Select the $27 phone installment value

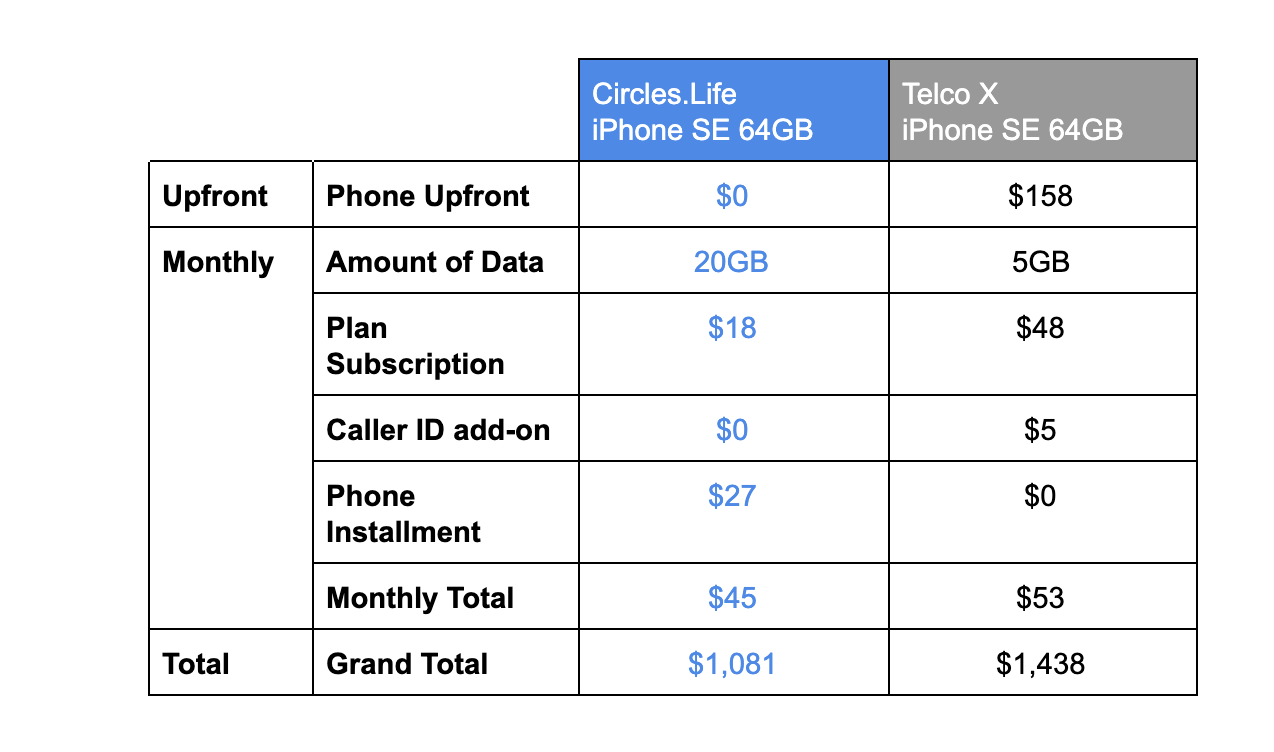pos(732,496)
